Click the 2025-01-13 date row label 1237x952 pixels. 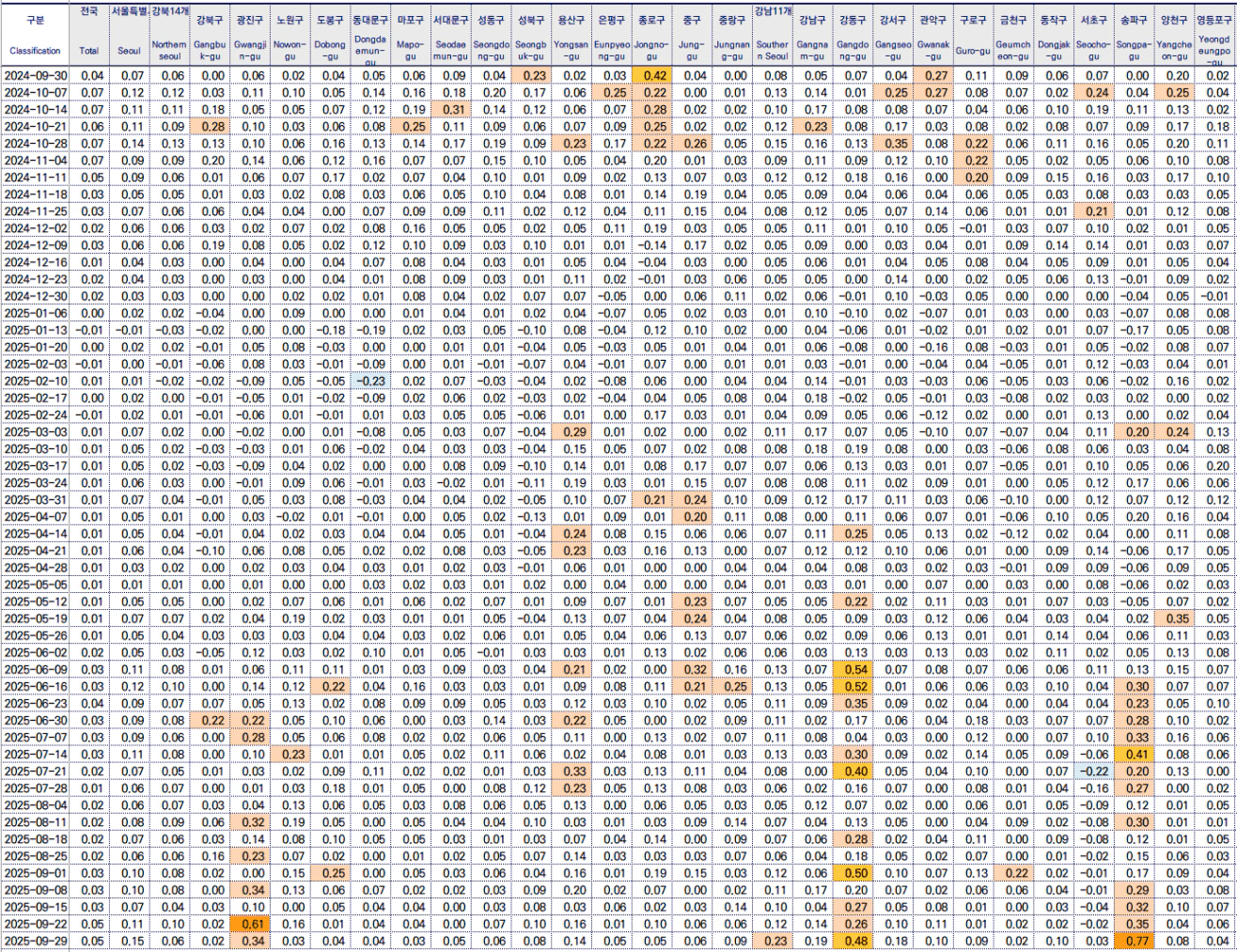[36, 330]
